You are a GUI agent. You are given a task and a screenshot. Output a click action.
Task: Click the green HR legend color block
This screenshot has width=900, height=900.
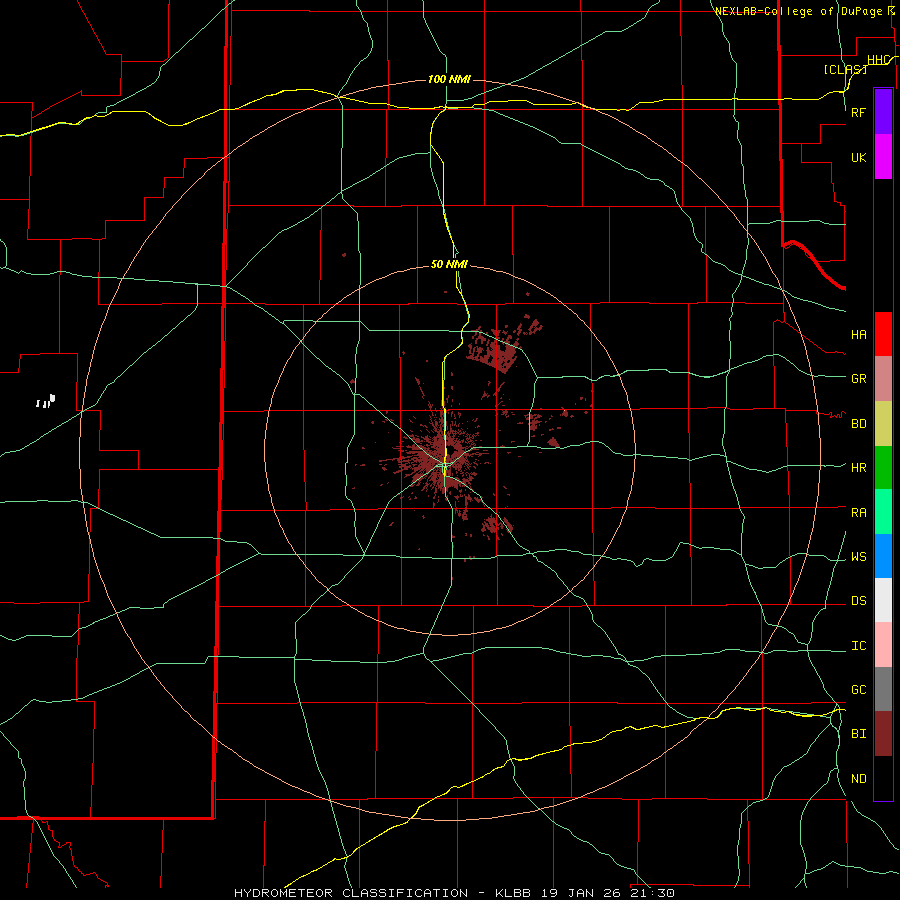[883, 468]
